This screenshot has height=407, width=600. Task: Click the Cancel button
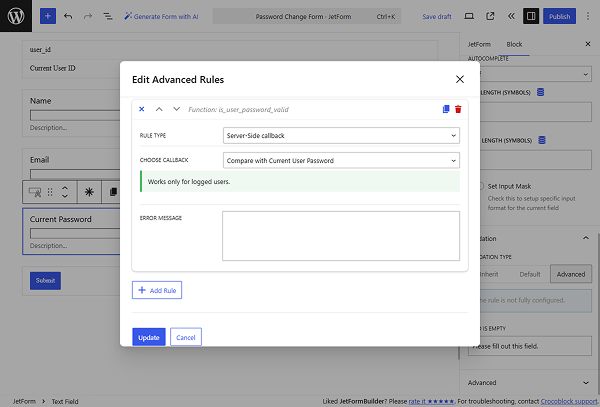(x=186, y=337)
